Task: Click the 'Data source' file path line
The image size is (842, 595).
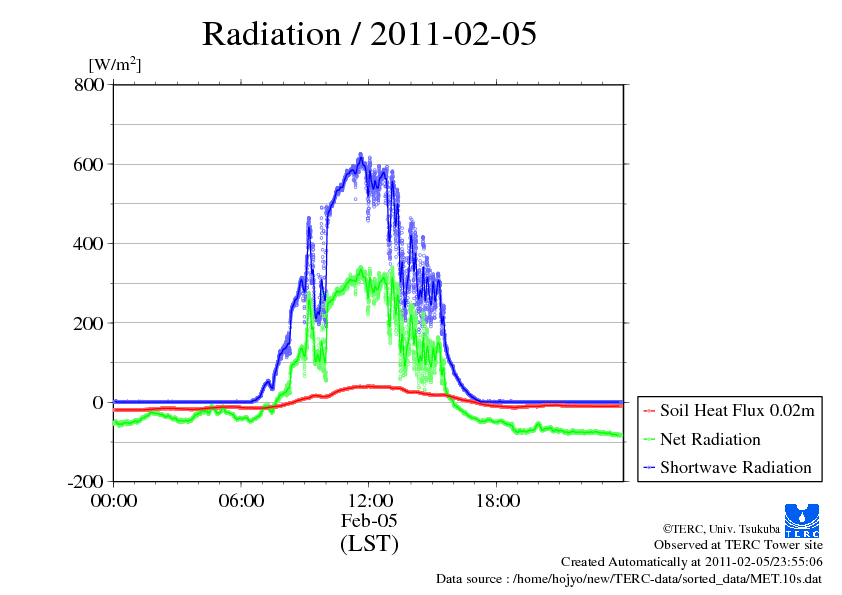Action: [629, 579]
